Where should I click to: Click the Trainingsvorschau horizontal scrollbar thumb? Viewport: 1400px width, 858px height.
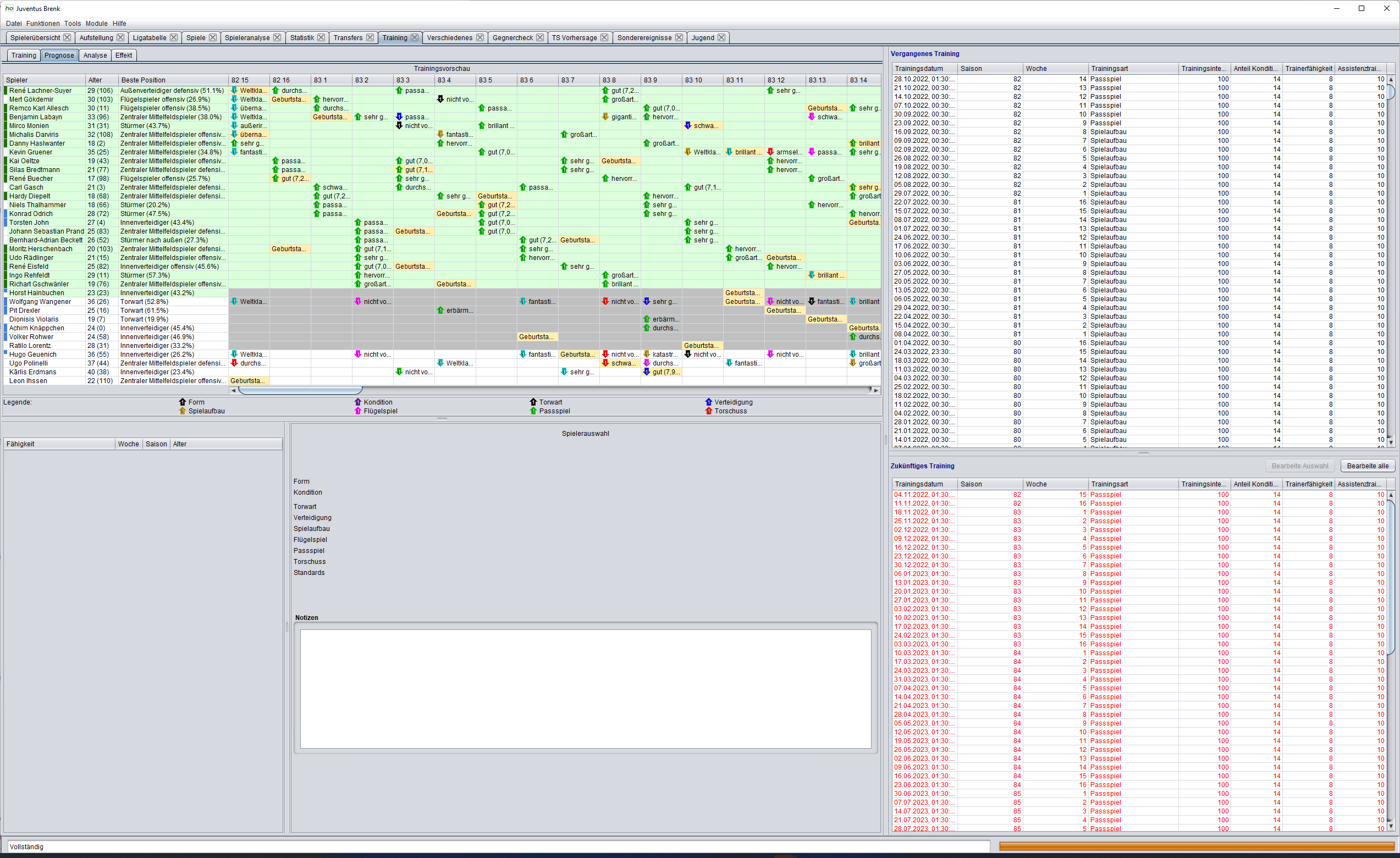[300, 390]
